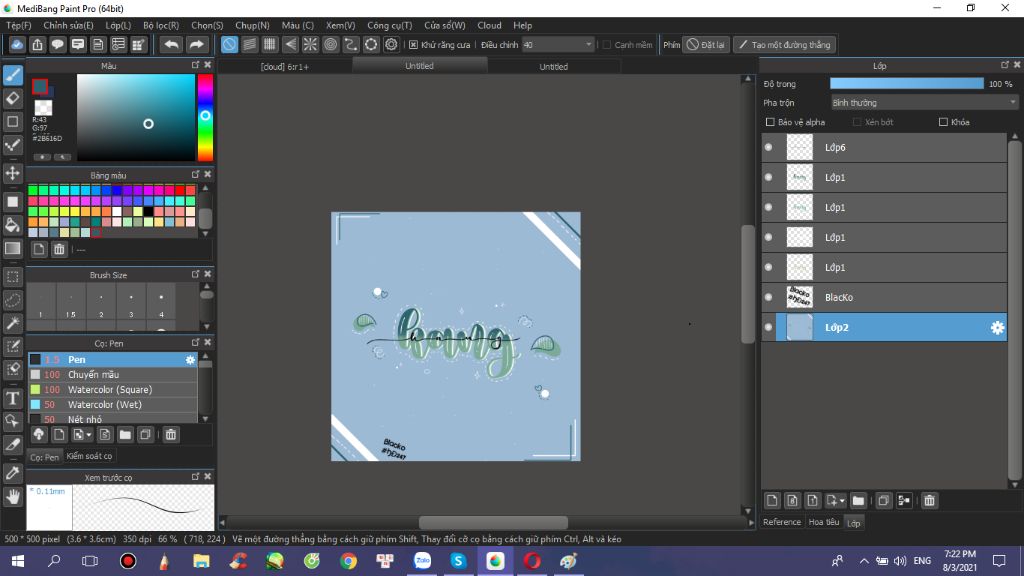The image size is (1024, 576).
Task: Add new layer folder in Lớp panel
Action: coord(858,501)
